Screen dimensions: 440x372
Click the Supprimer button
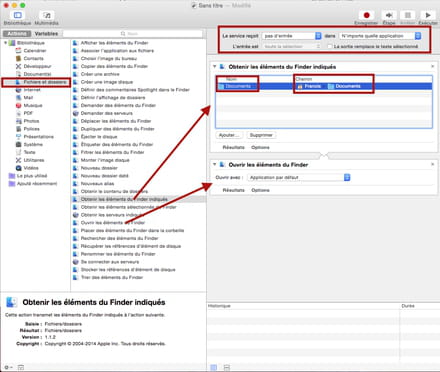(261, 135)
